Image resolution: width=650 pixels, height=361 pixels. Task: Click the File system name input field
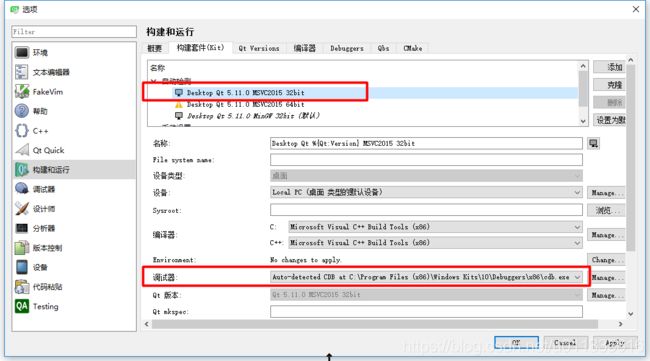click(426, 160)
